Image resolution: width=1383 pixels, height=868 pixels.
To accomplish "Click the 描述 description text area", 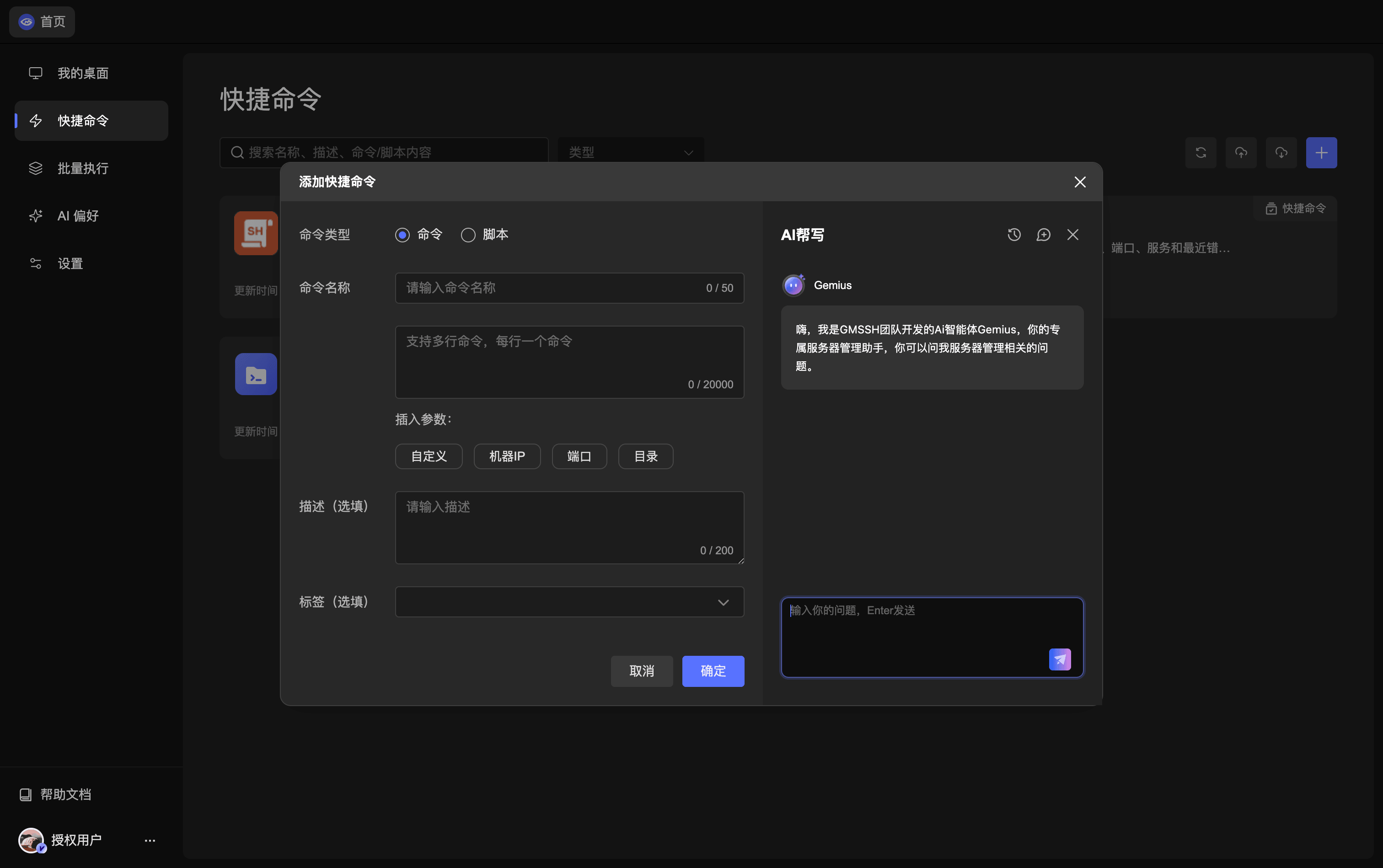I will (x=569, y=528).
